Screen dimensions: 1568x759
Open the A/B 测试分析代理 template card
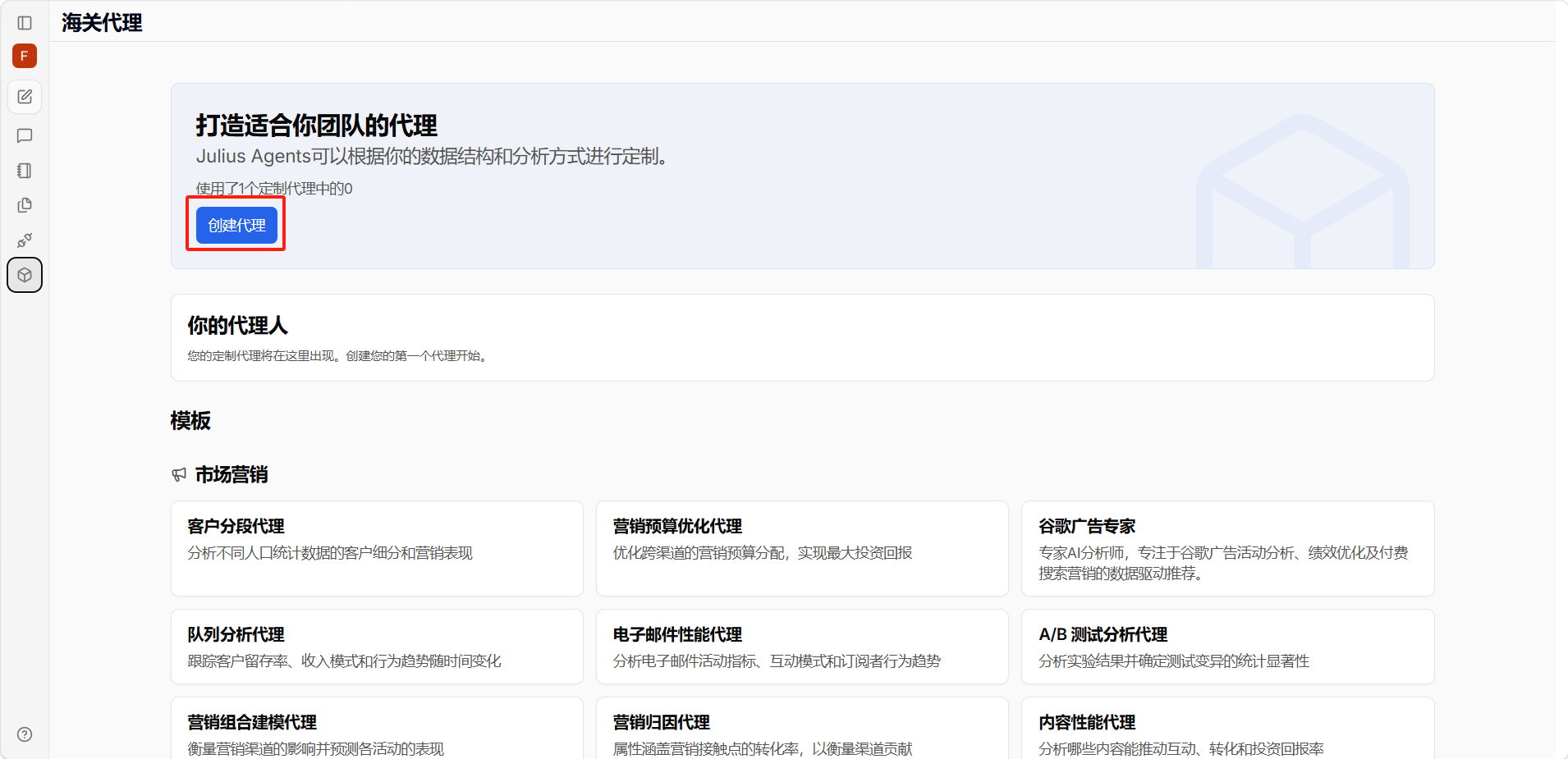[1228, 647]
